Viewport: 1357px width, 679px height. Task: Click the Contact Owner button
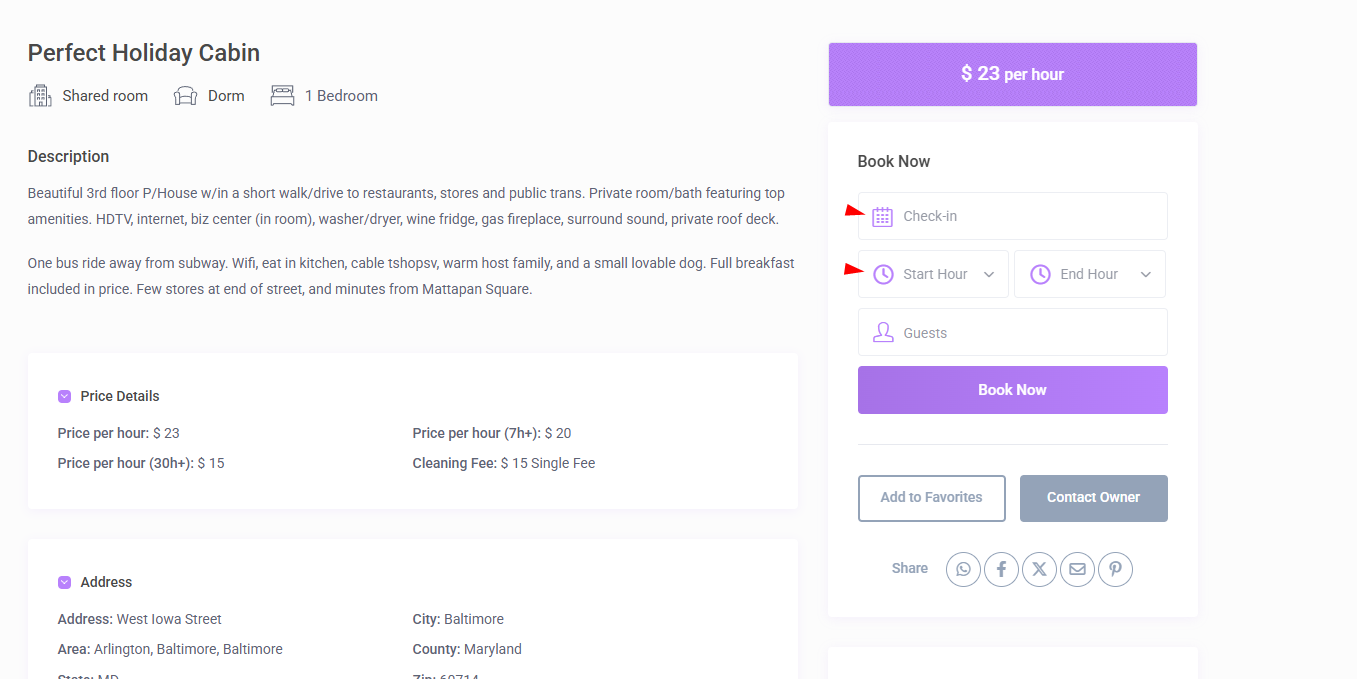point(1093,498)
